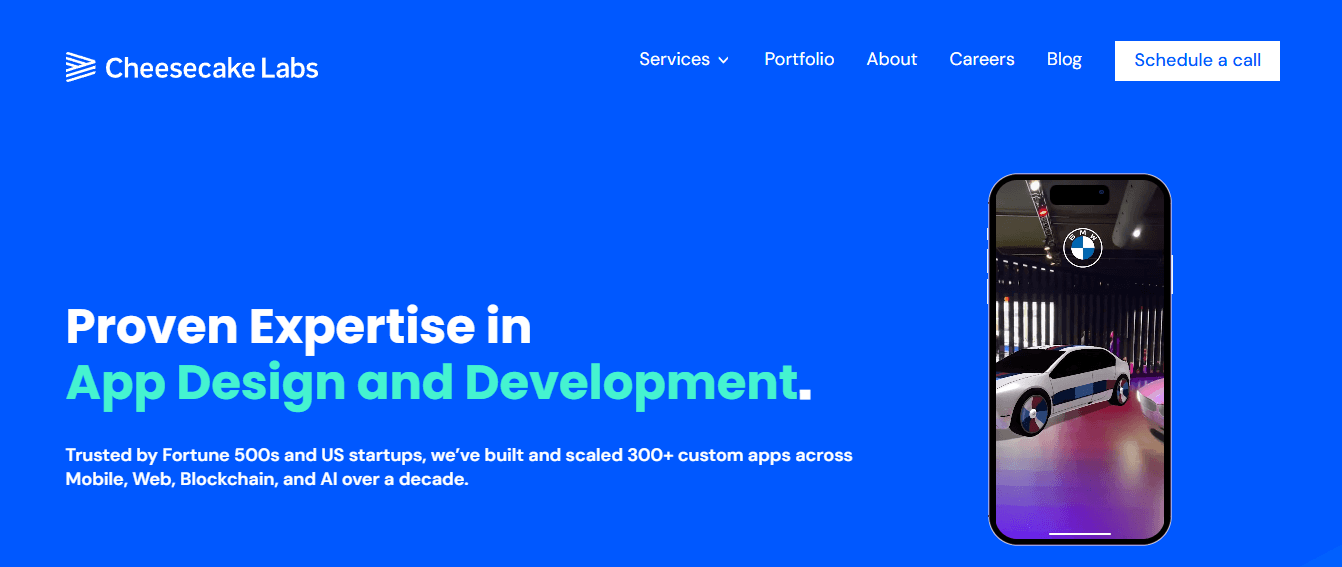Open the About page
The width and height of the screenshot is (1342, 567).
pyautogui.click(x=892, y=59)
